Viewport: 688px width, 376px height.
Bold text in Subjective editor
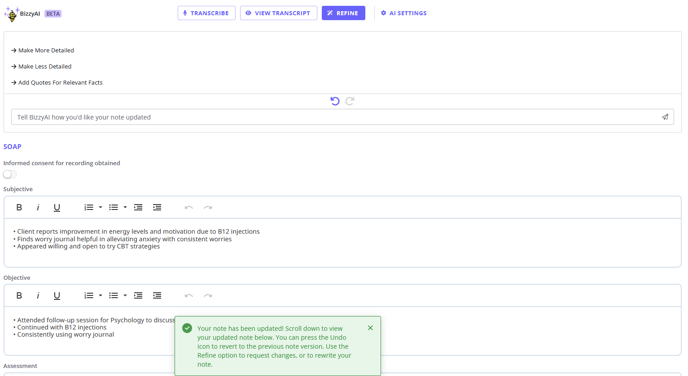[x=19, y=208]
